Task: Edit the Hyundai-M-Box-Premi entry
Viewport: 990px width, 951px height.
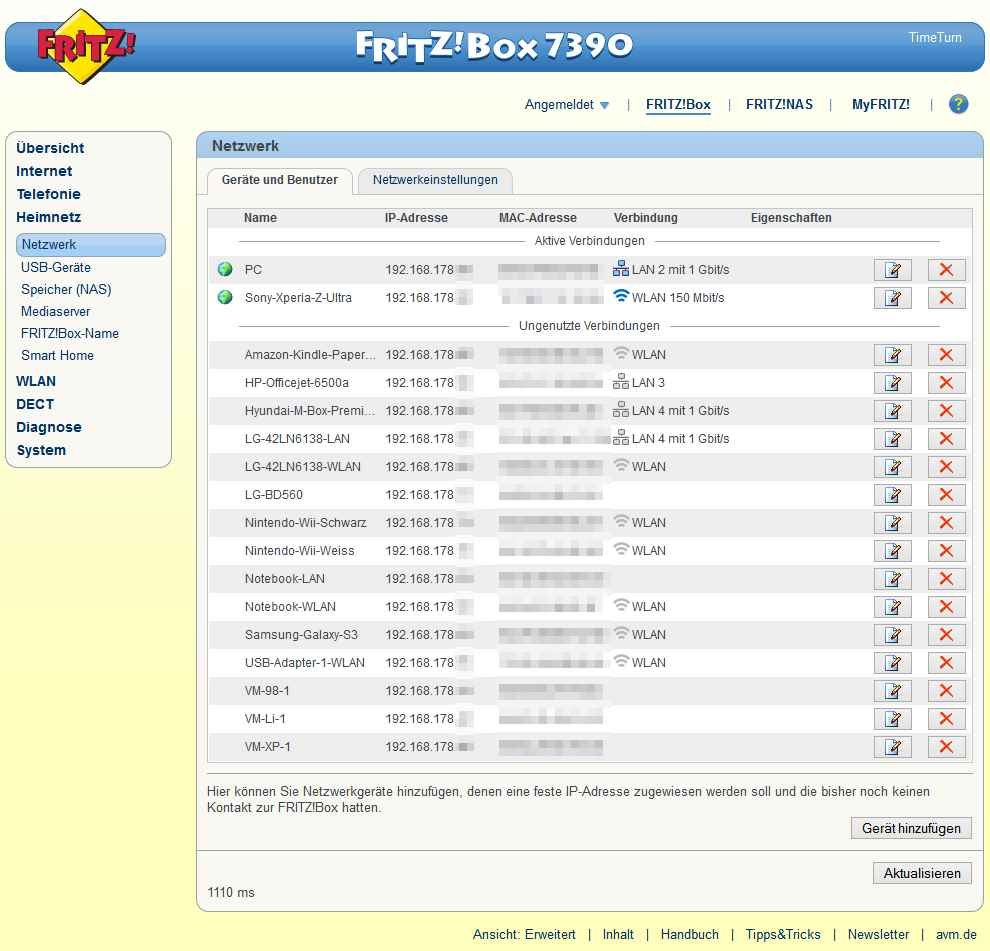Action: [892, 410]
